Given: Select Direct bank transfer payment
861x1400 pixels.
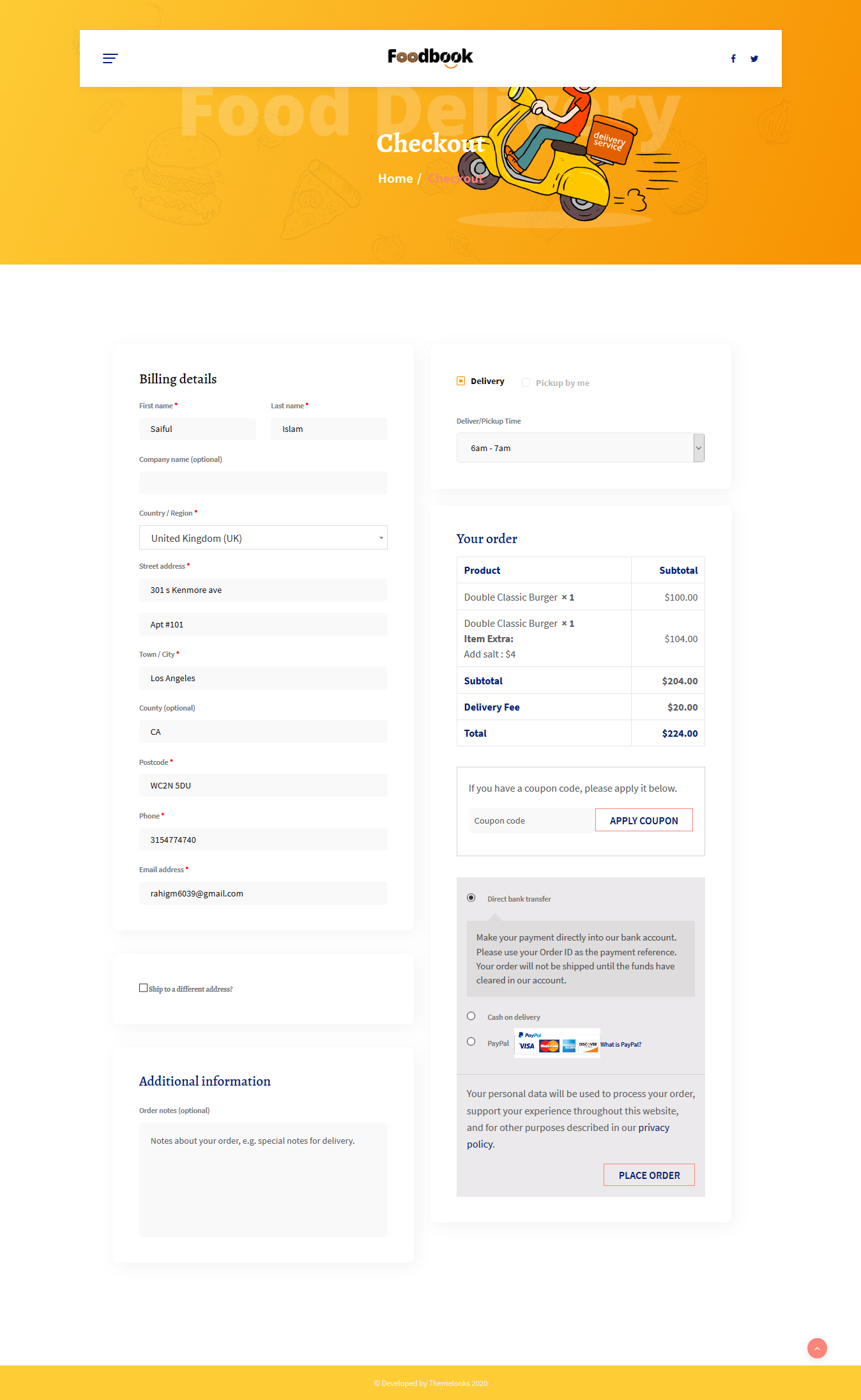Looking at the screenshot, I should tap(471, 898).
